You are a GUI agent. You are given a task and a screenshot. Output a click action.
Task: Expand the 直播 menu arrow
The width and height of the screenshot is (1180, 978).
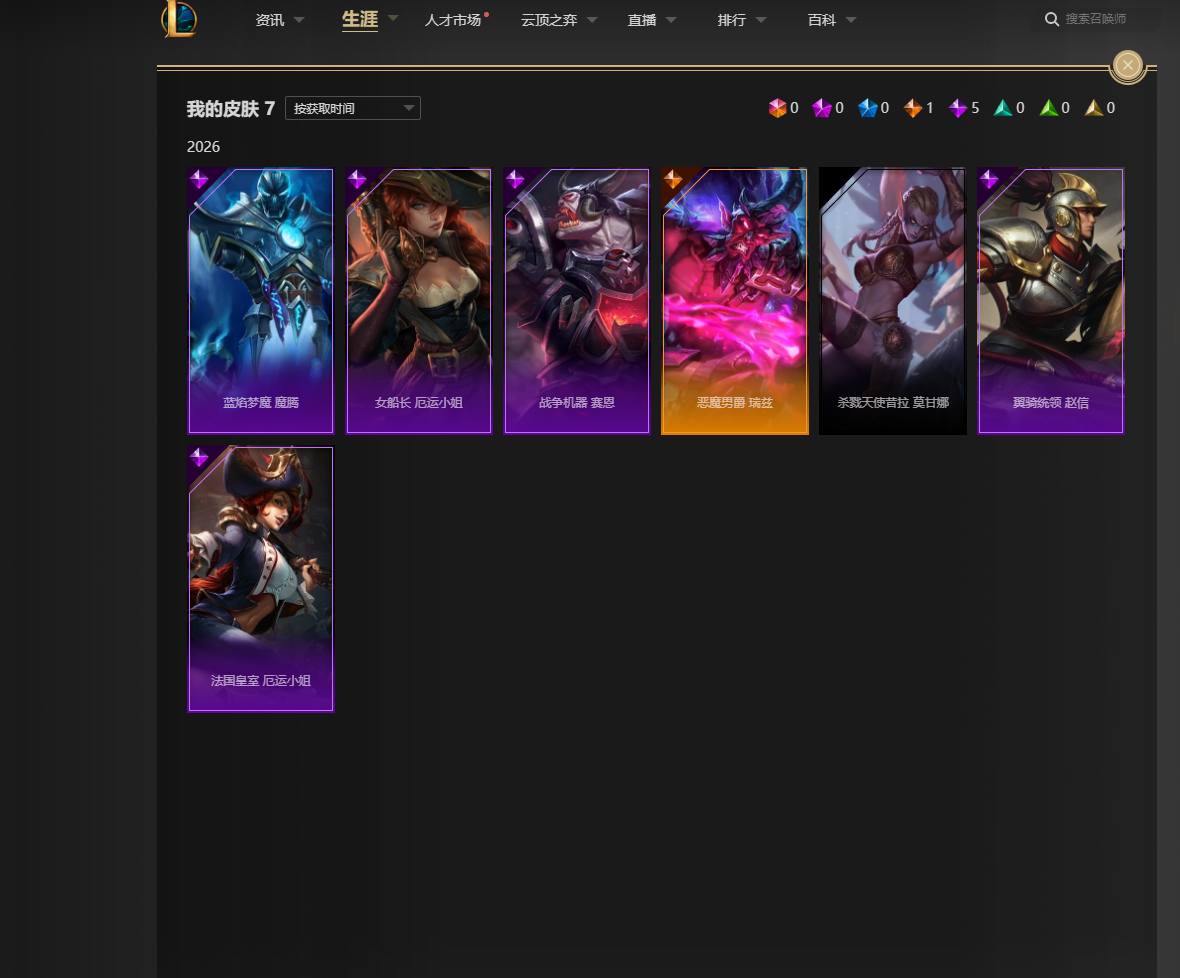671,20
